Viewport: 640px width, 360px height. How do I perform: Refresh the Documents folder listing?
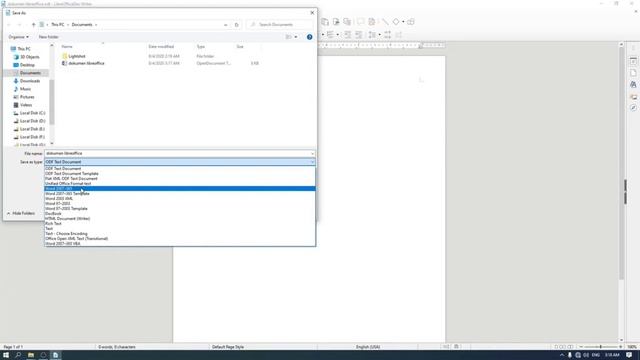(236, 25)
